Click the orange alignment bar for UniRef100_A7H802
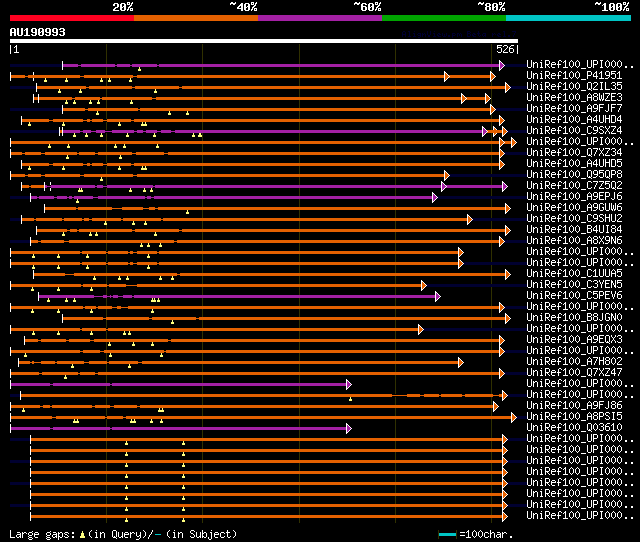Screen dimensions: 640x542 [x=239, y=362]
